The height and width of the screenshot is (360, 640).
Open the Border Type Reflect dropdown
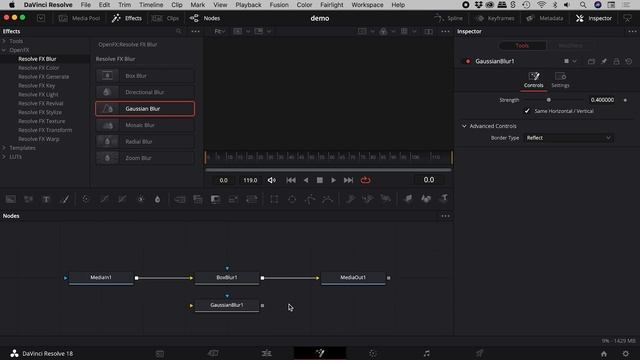tap(569, 138)
